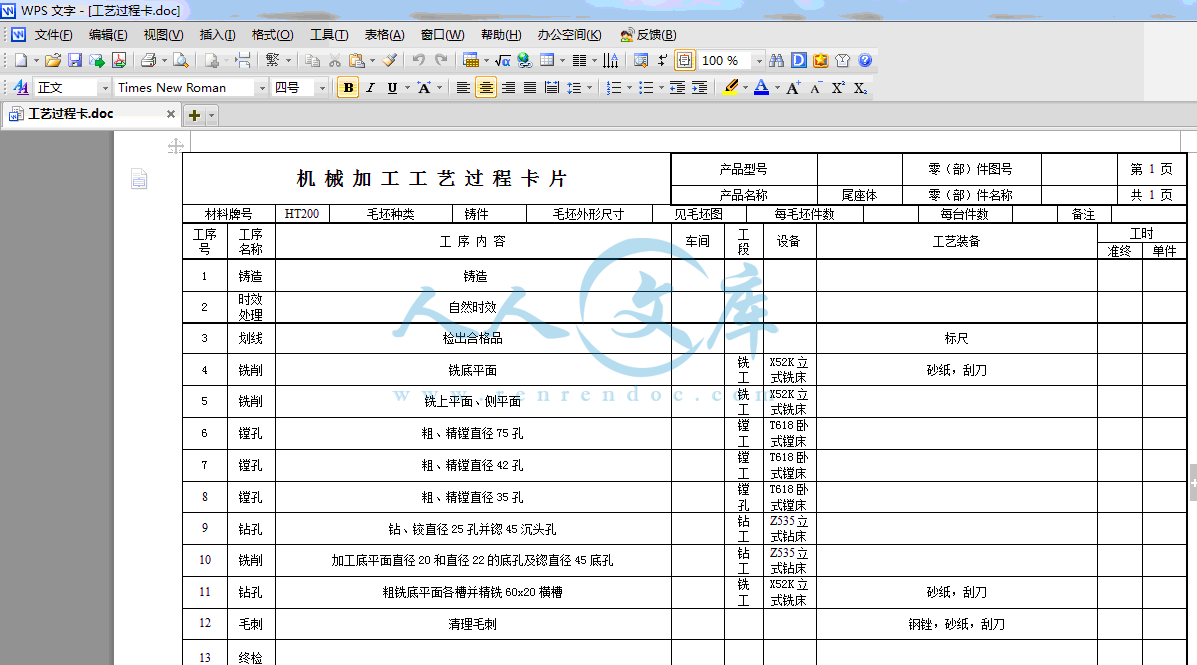Paste clipboard contents icon
This screenshot has height=665, width=1197.
tap(357, 60)
